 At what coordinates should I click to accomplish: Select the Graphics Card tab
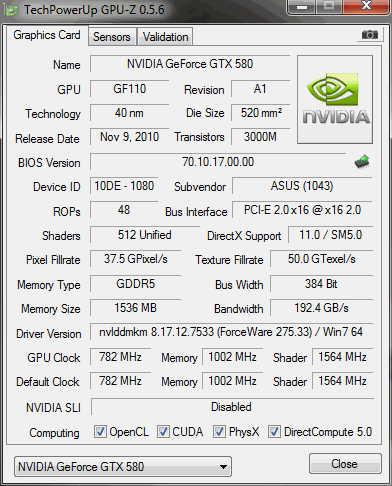pyautogui.click(x=47, y=35)
